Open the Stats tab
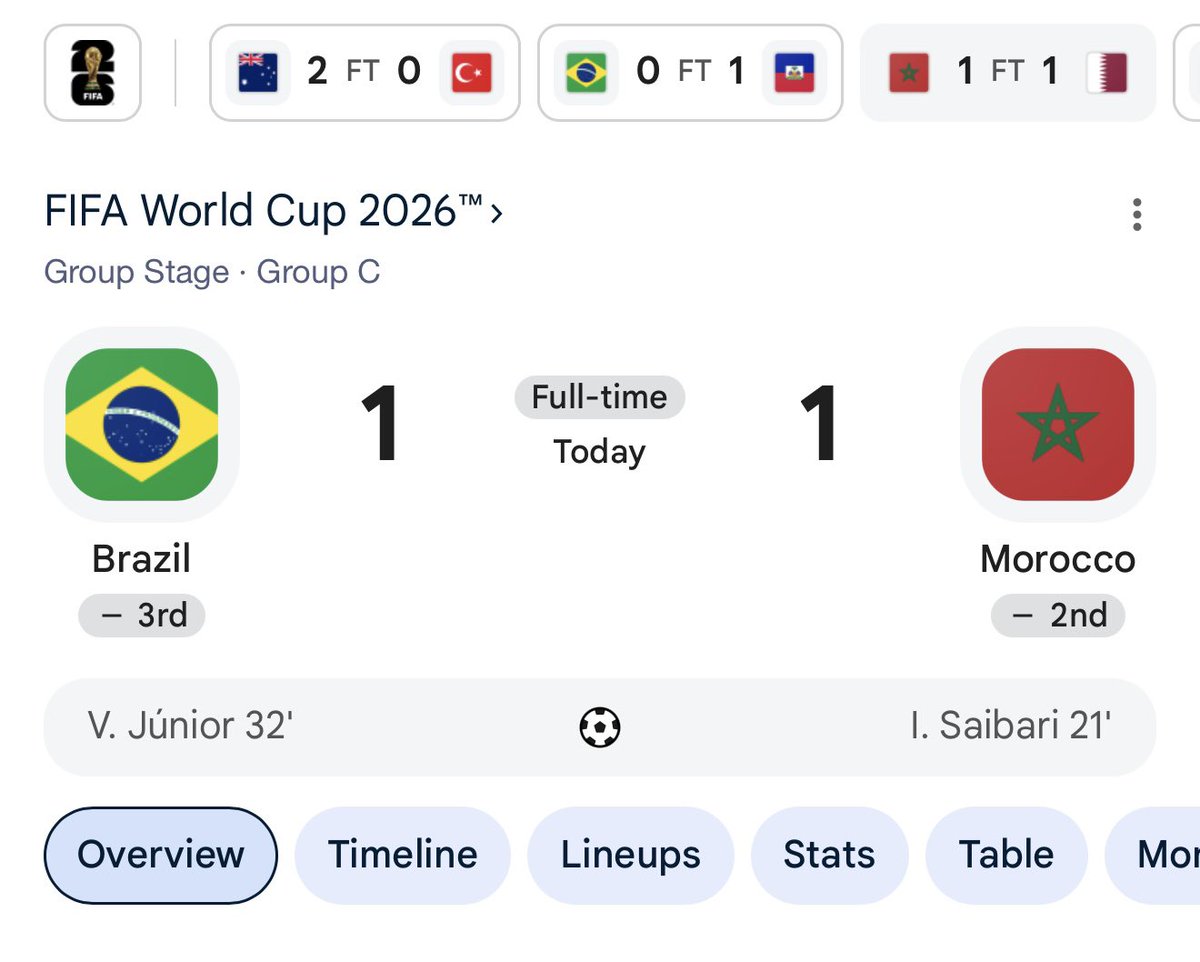The height and width of the screenshot is (962, 1200). pos(829,855)
